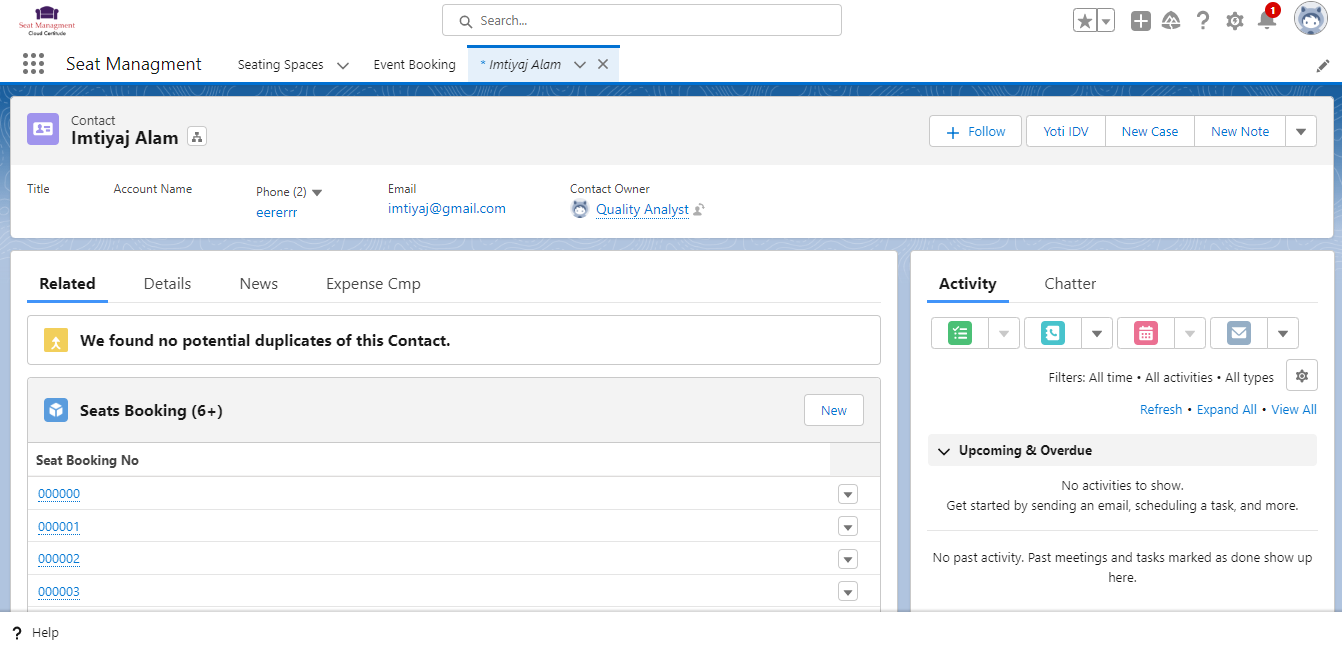Click the New Event calendar icon
The width and height of the screenshot is (1342, 649).
[1146, 333]
